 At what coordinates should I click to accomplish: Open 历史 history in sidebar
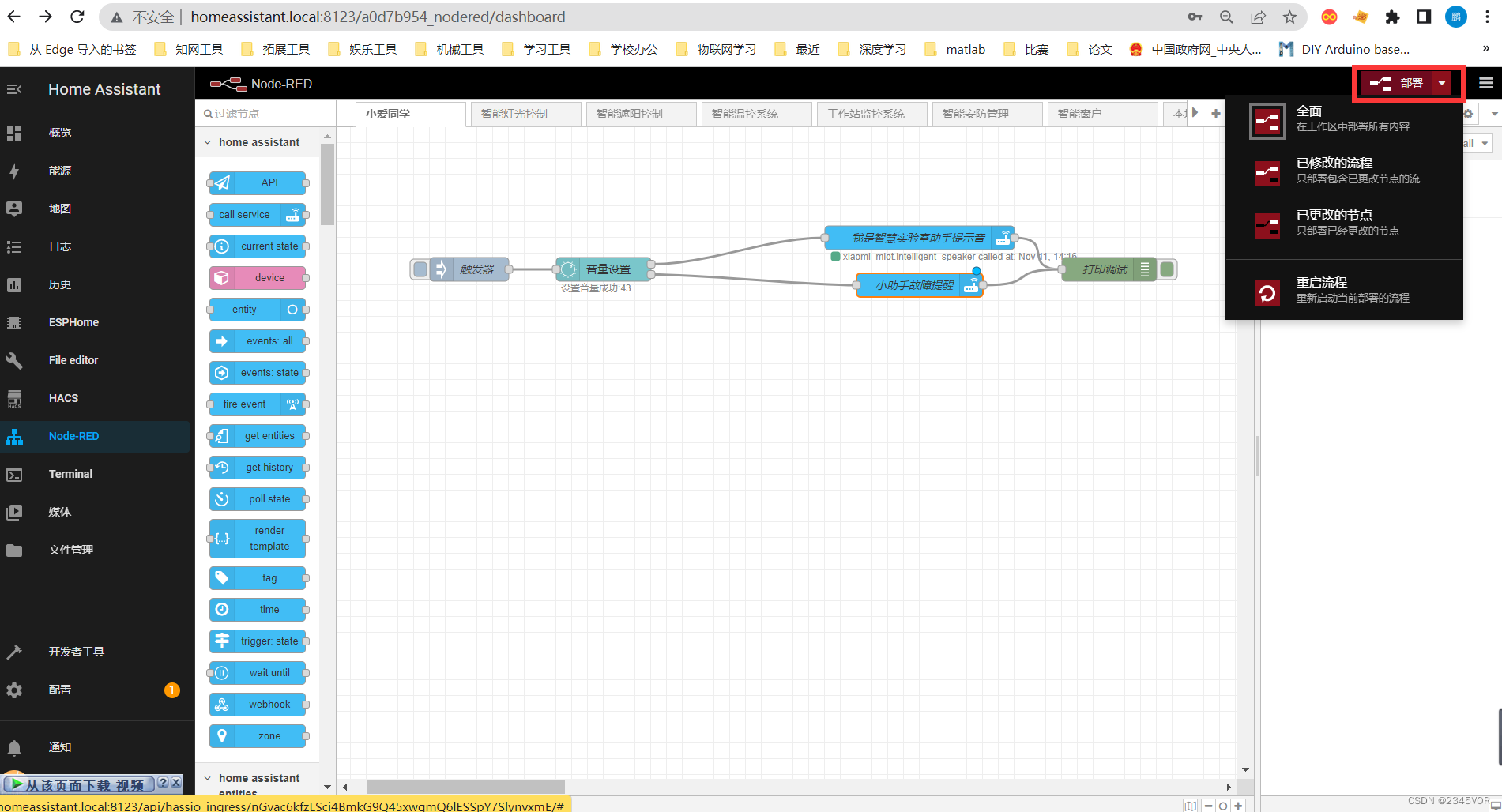coord(95,284)
